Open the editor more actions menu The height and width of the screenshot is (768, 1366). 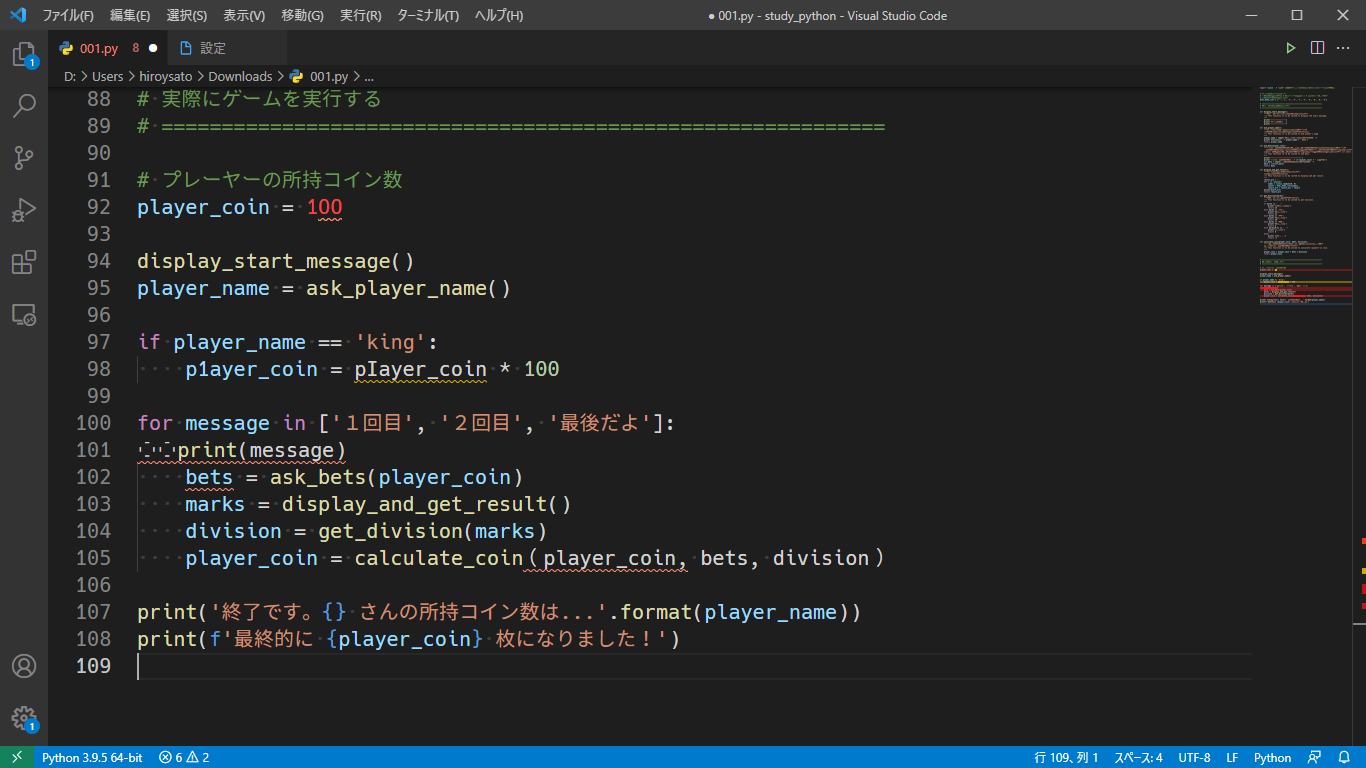click(x=1343, y=46)
